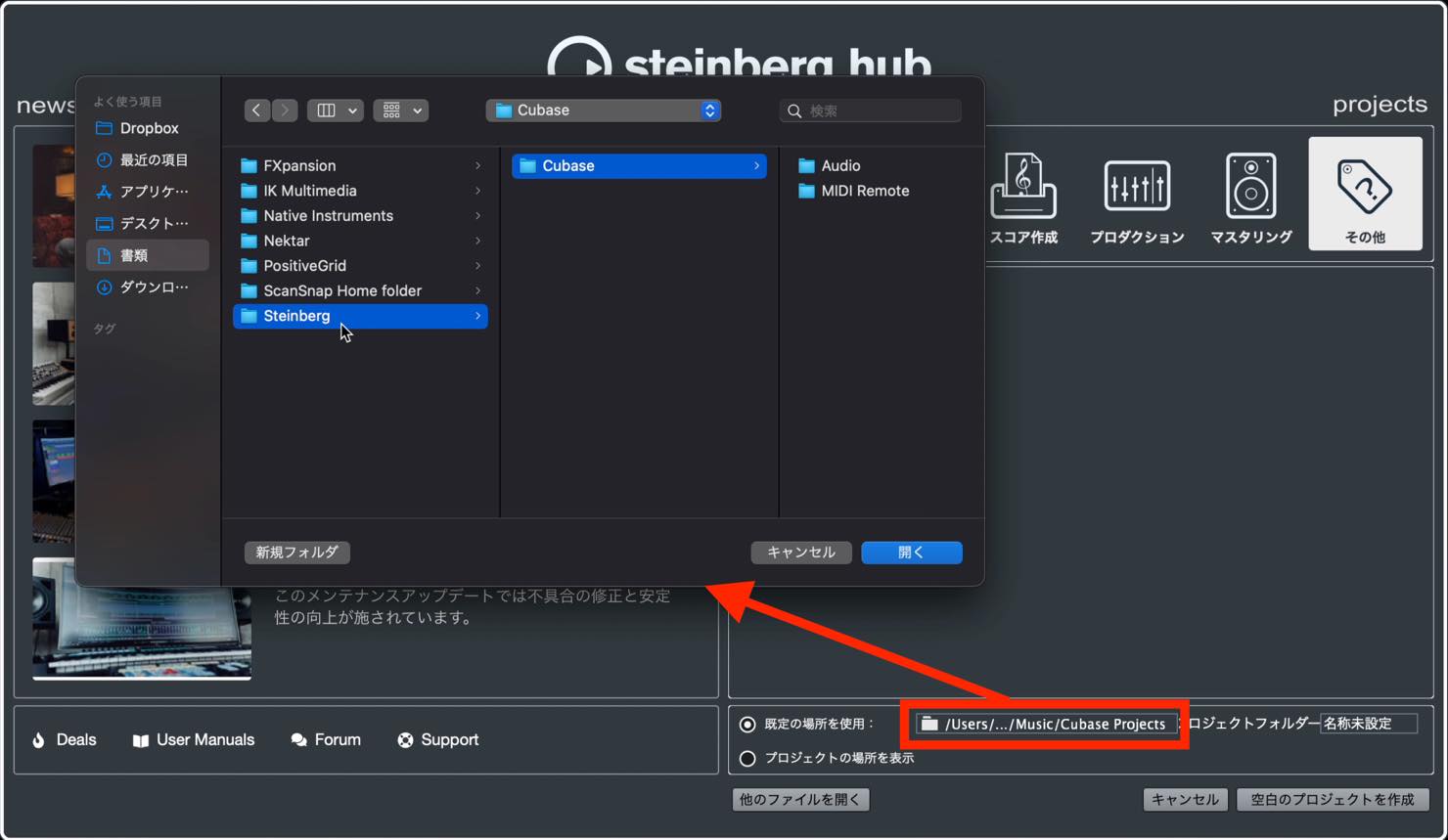
Task: Open the item grouping grid menu
Action: (400, 111)
